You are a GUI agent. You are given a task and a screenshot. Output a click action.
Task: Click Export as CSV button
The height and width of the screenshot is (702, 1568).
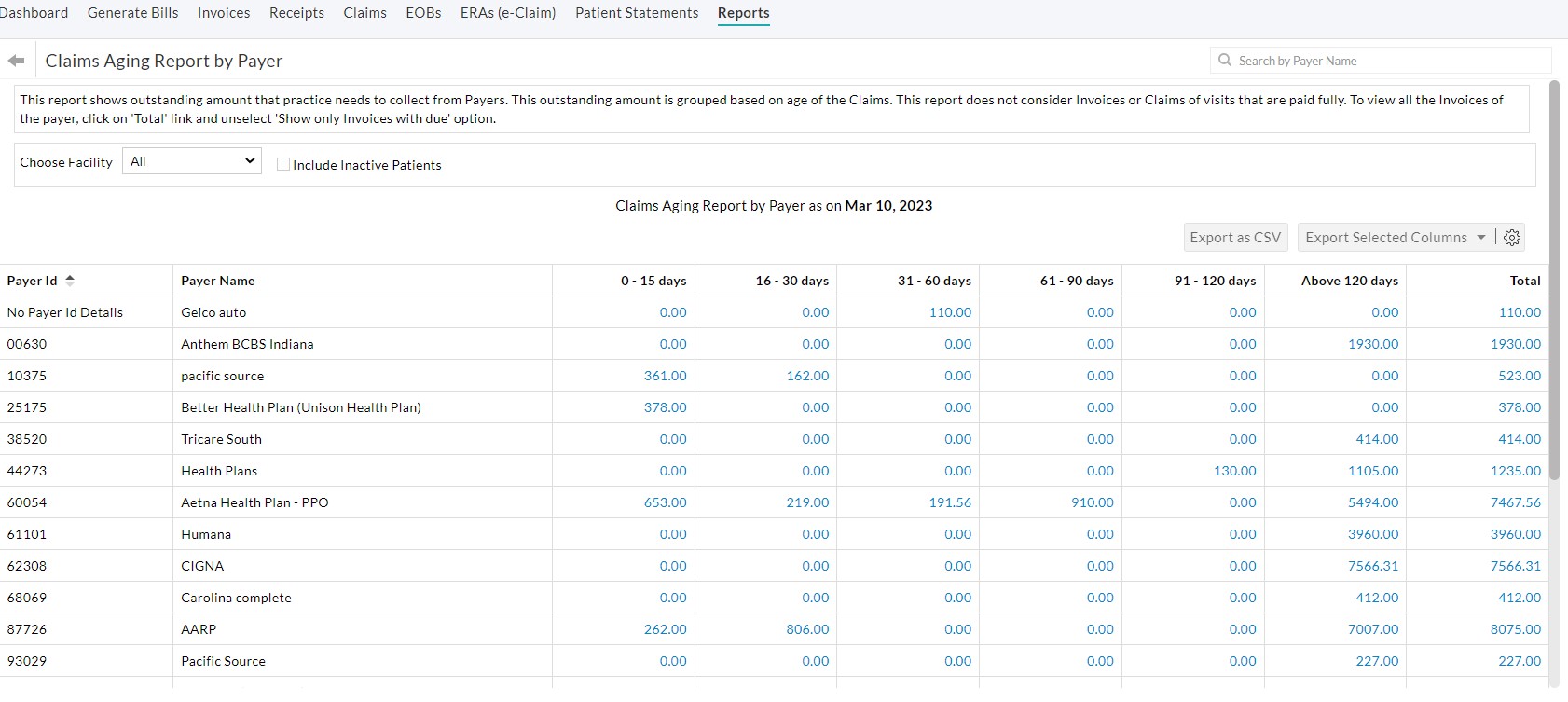[x=1235, y=238]
